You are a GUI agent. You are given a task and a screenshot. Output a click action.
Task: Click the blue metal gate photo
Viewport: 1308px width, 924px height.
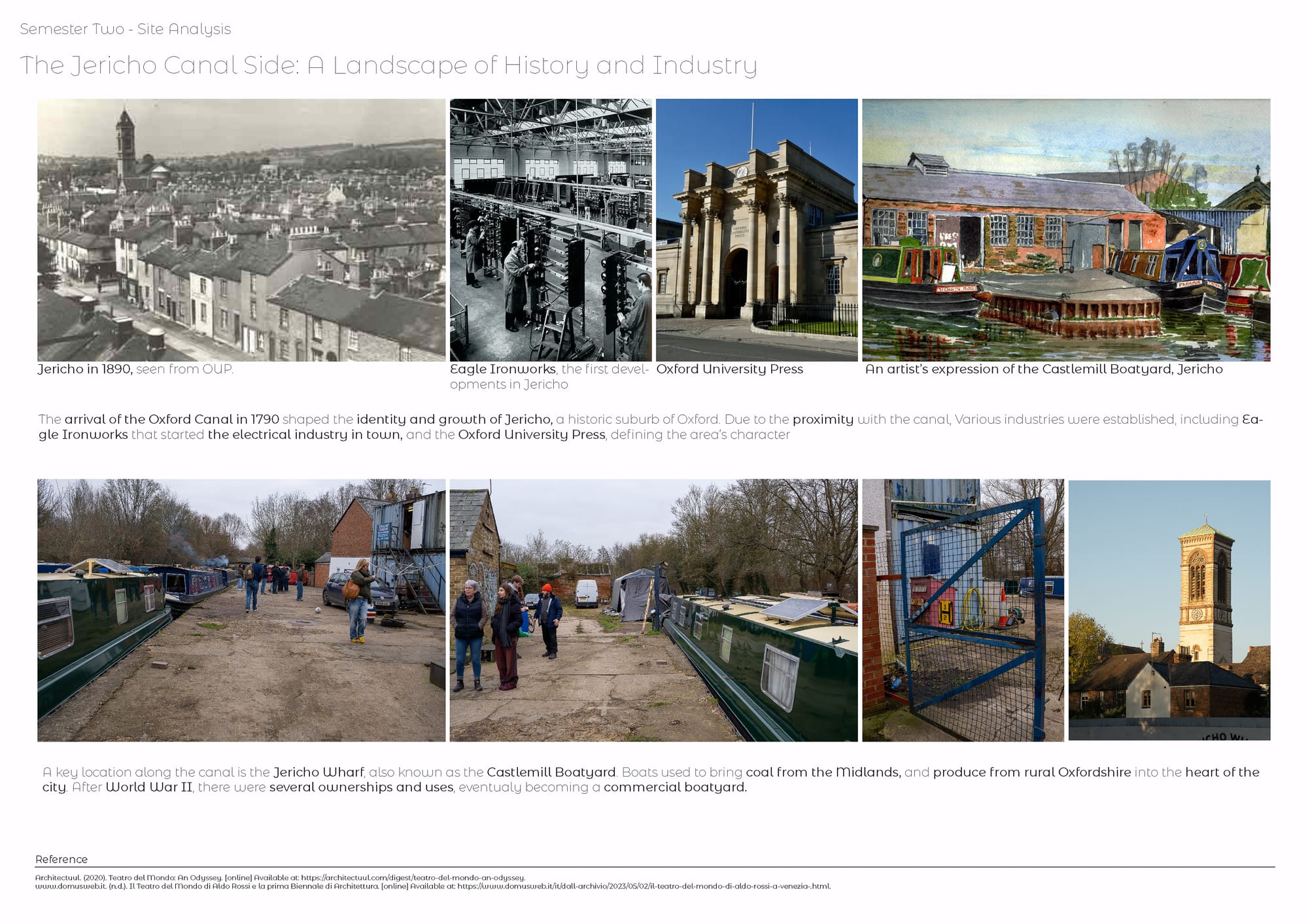(962, 609)
